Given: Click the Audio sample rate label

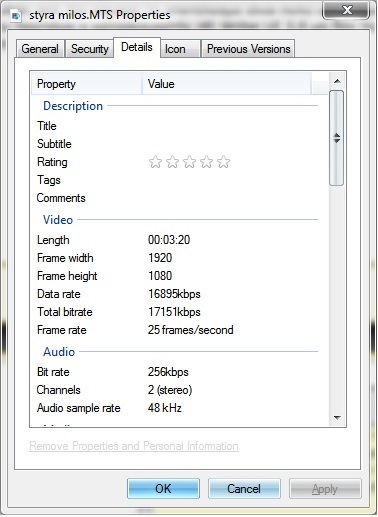Looking at the screenshot, I should click(79, 408).
